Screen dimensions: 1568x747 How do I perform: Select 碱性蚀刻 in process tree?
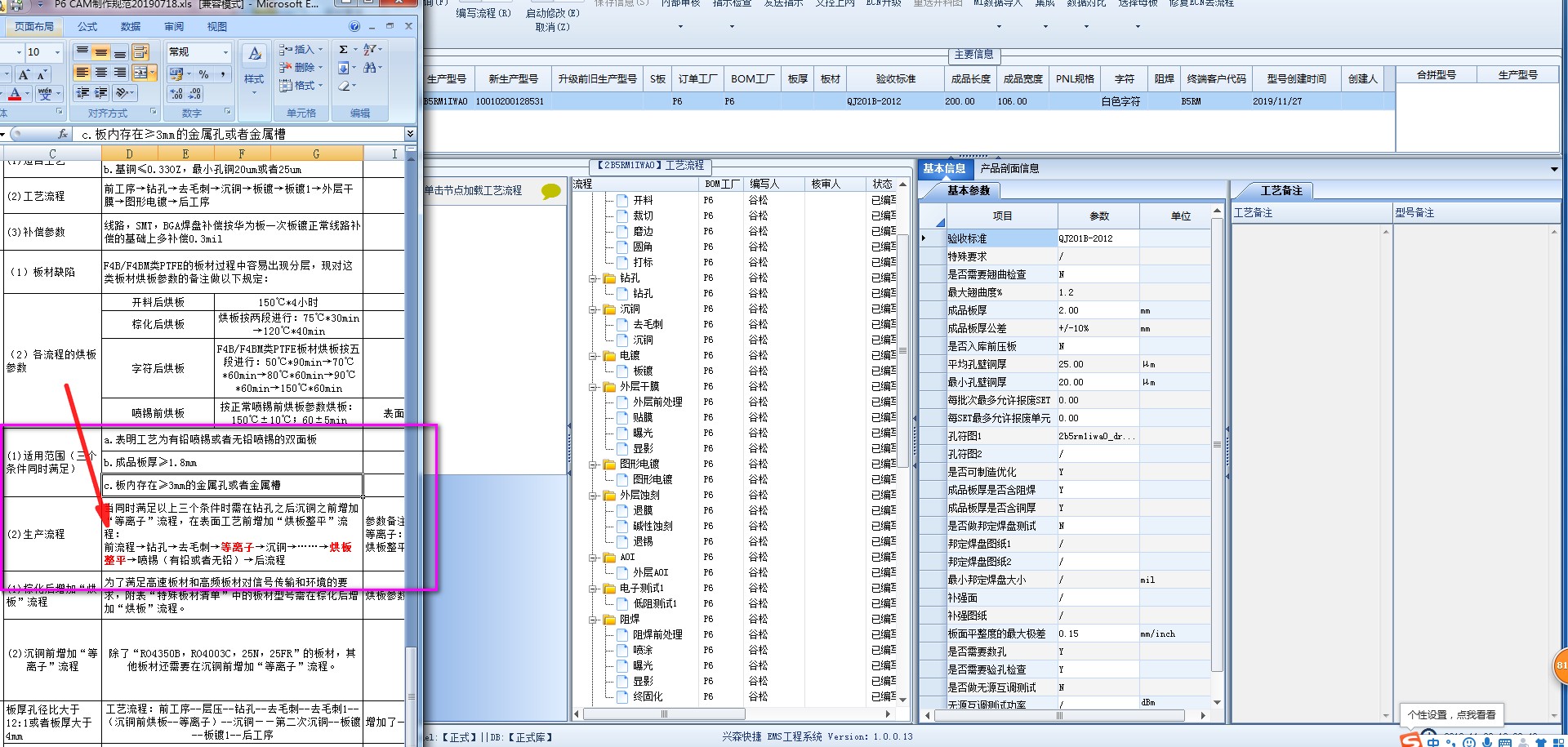(653, 527)
